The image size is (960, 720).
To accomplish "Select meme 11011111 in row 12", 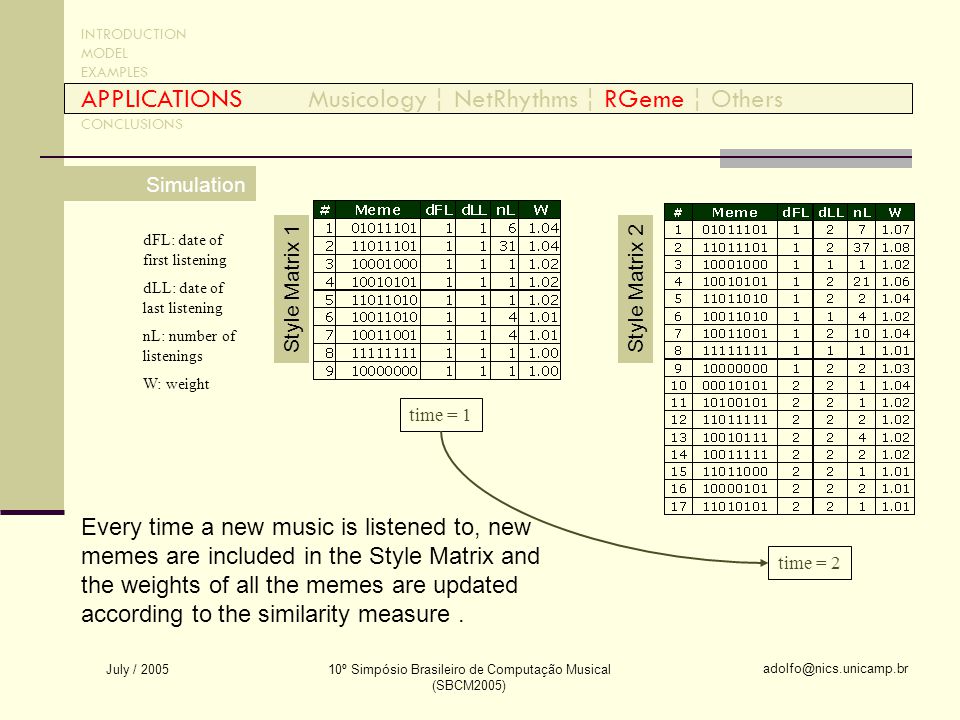I will [735, 420].
